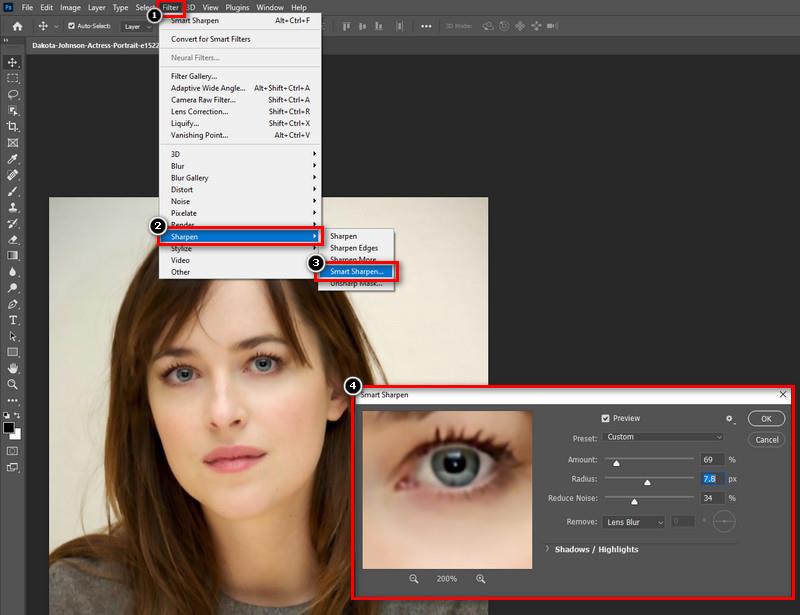Choose Camera Raw Filter... menu entry

point(240,100)
